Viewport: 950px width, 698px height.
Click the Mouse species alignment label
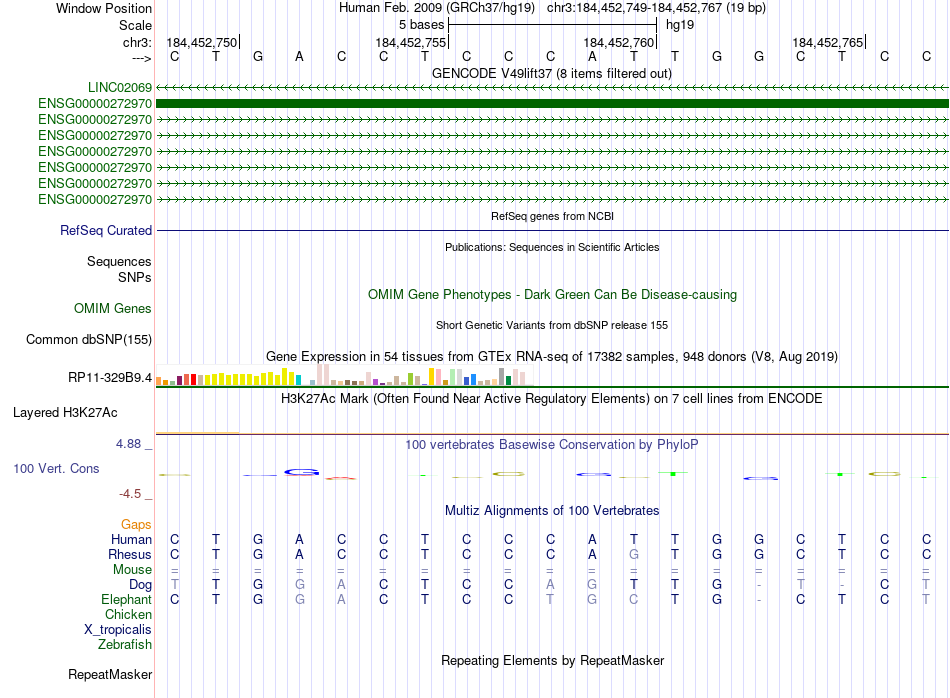[x=132, y=570]
